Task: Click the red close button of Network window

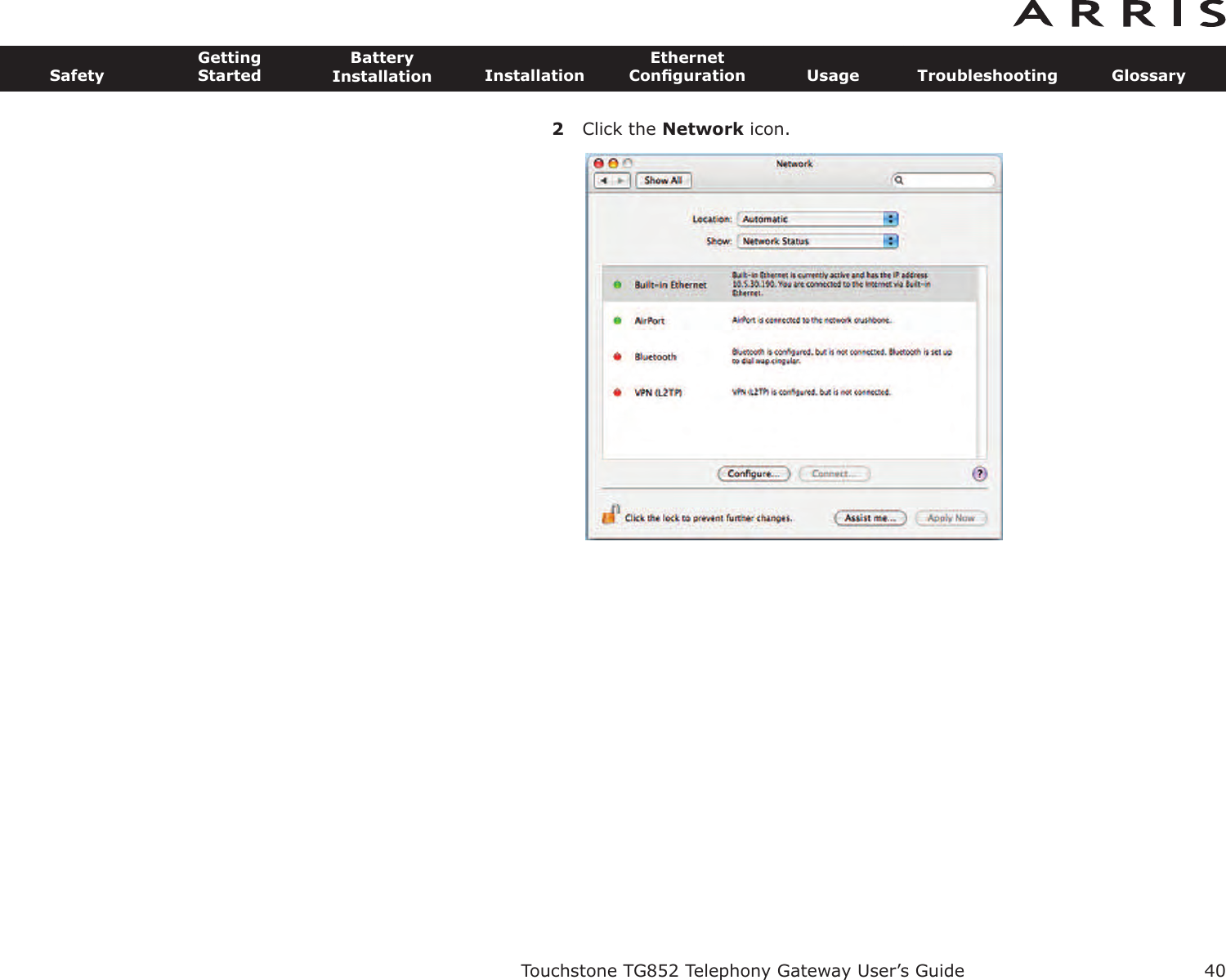Action: (x=599, y=163)
